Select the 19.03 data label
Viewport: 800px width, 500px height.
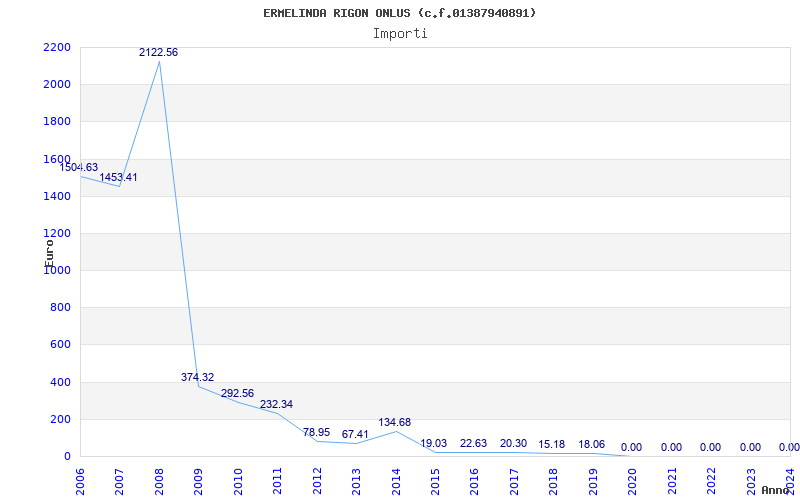(434, 443)
